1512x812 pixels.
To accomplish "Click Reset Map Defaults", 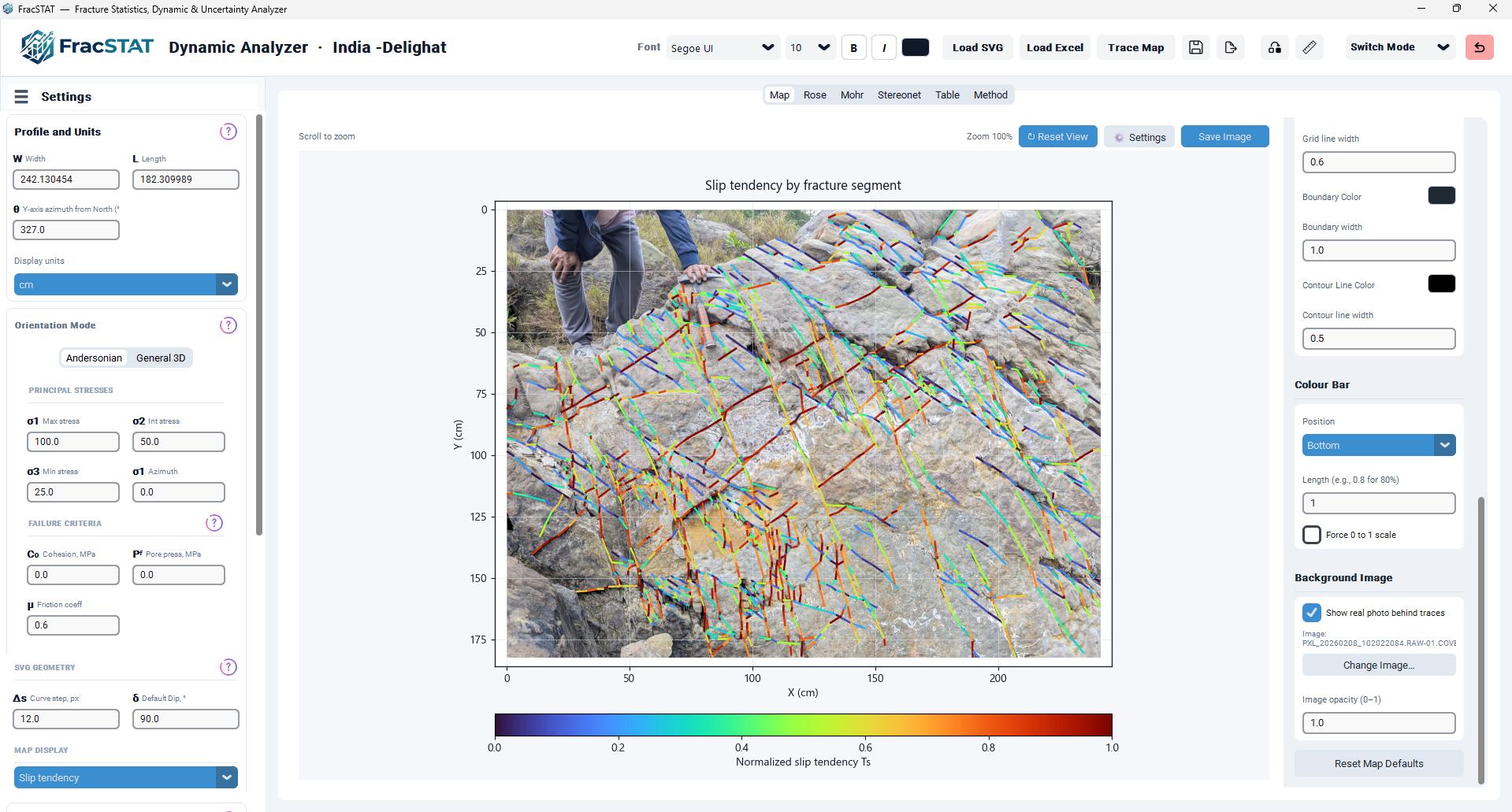I will 1379,763.
